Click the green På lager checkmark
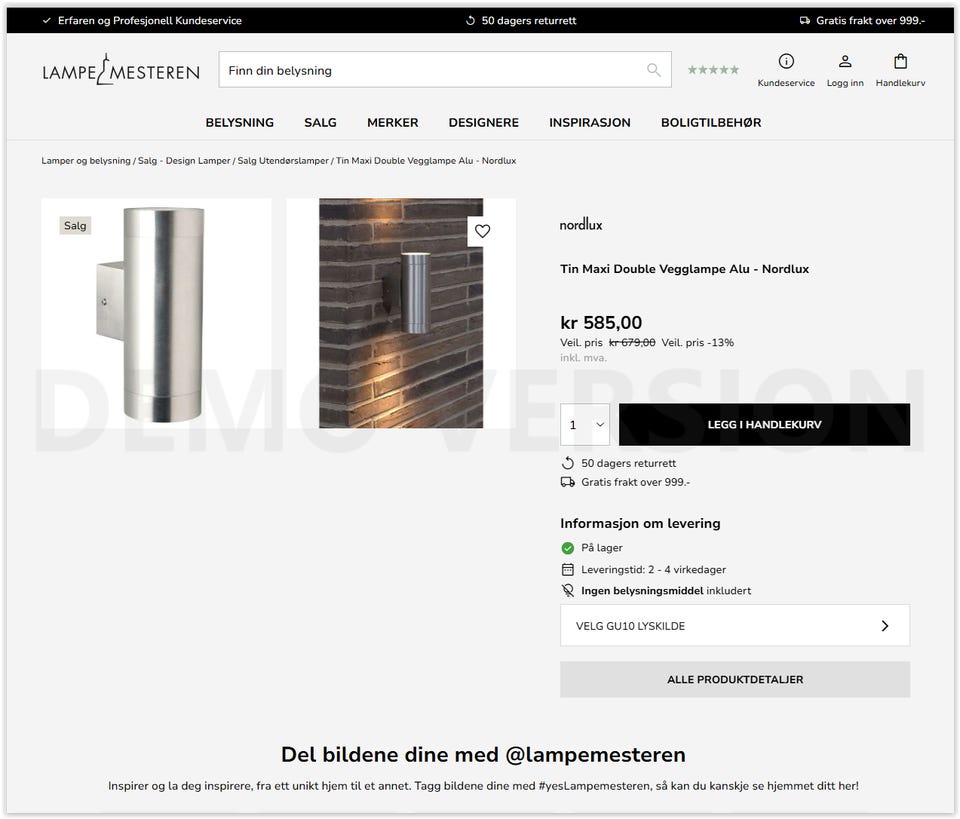Screen dimensions: 960x819 [568, 548]
